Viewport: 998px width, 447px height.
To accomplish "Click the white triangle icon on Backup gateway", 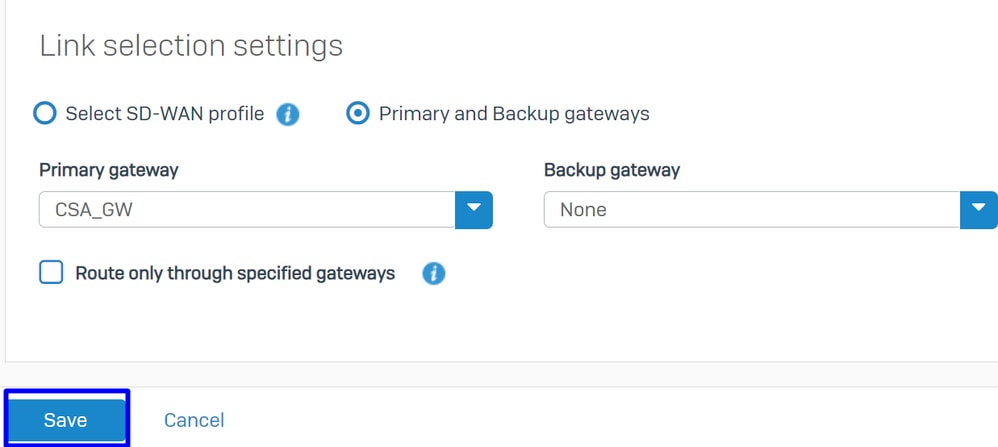I will (x=979, y=208).
